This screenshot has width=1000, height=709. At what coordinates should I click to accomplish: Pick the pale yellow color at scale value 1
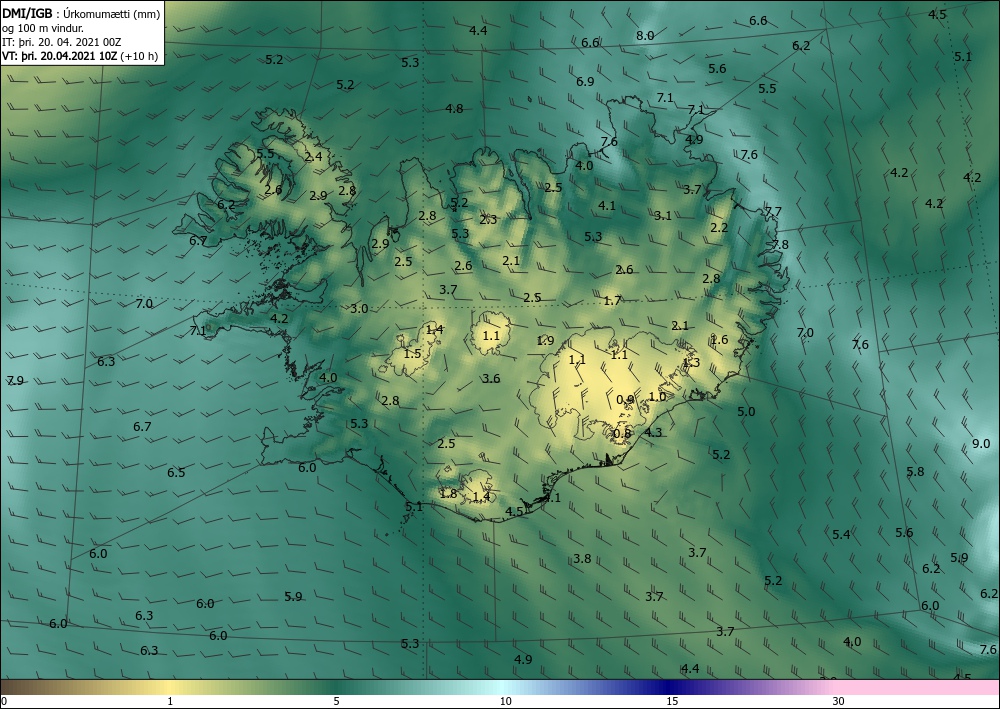tap(168, 687)
